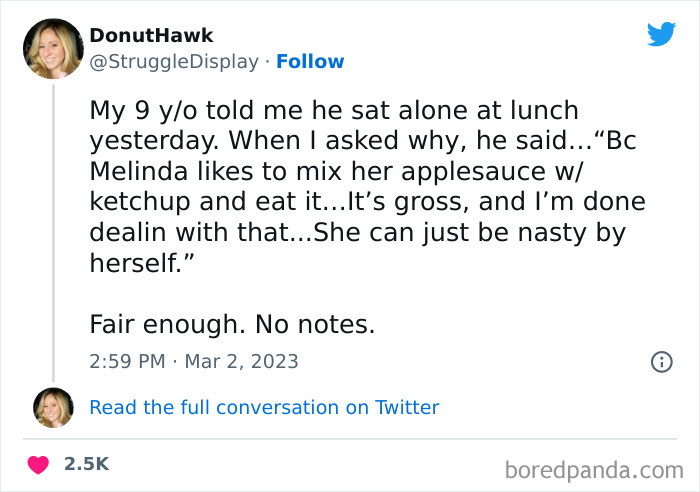700x492 pixels.
Task: Click the @StruggleDisplay handle
Action: pyautogui.click(x=176, y=62)
